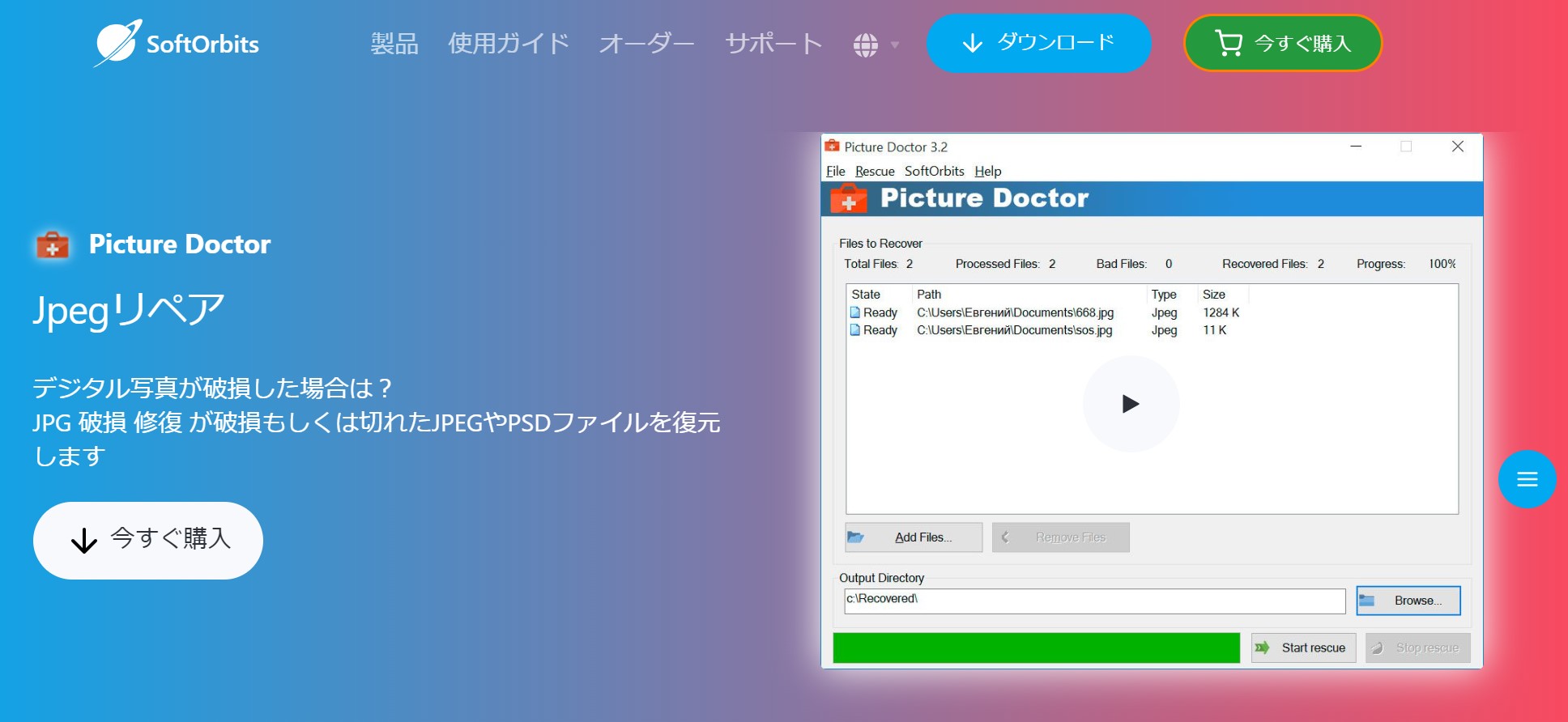Click the green 今すぐ購入 cart button
The image size is (1568, 722).
1282,43
